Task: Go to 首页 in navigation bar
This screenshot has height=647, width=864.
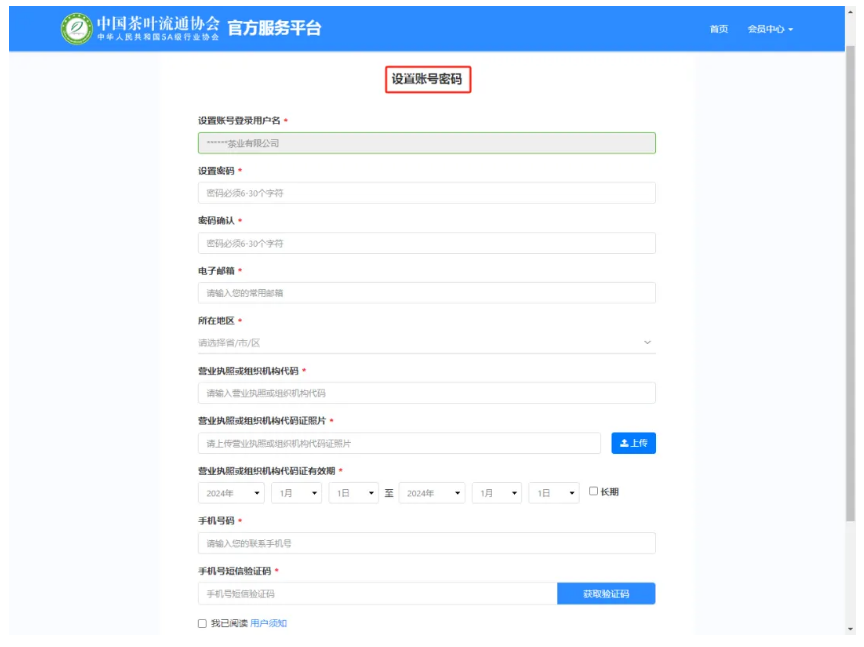Action: (x=719, y=29)
